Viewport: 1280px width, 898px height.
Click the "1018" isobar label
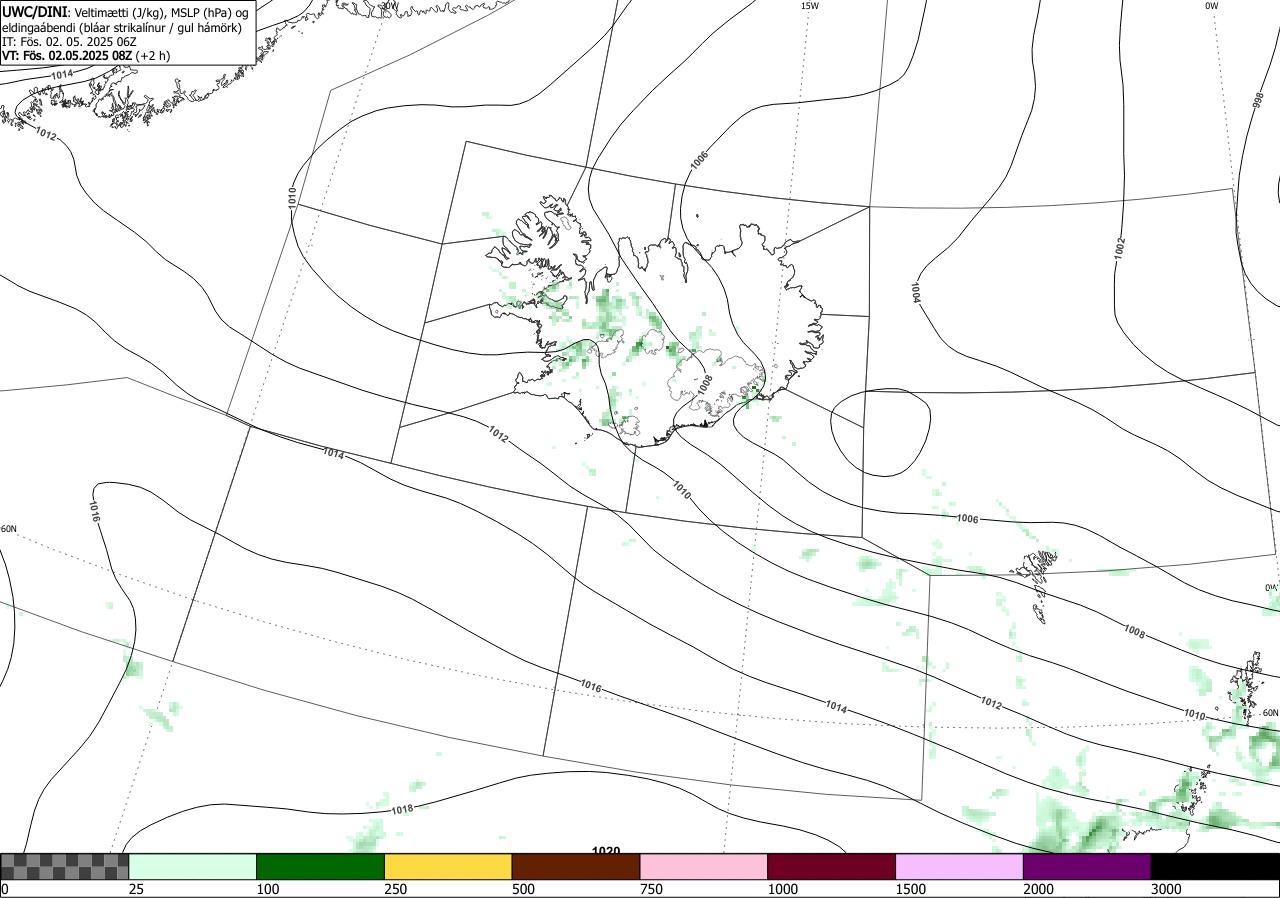[402, 809]
